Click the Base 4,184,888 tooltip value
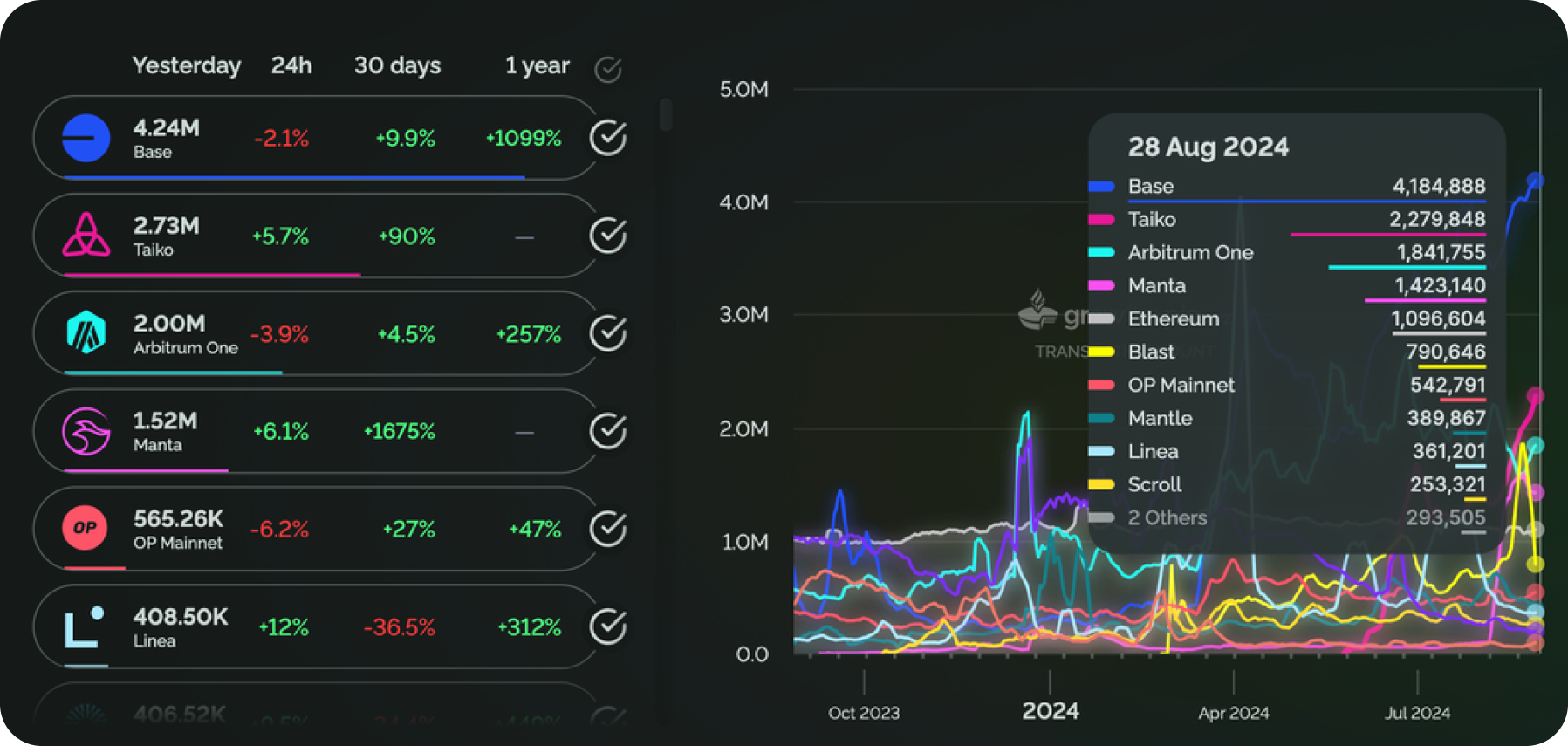Screen dimensions: 1568x746 click(x=1439, y=186)
